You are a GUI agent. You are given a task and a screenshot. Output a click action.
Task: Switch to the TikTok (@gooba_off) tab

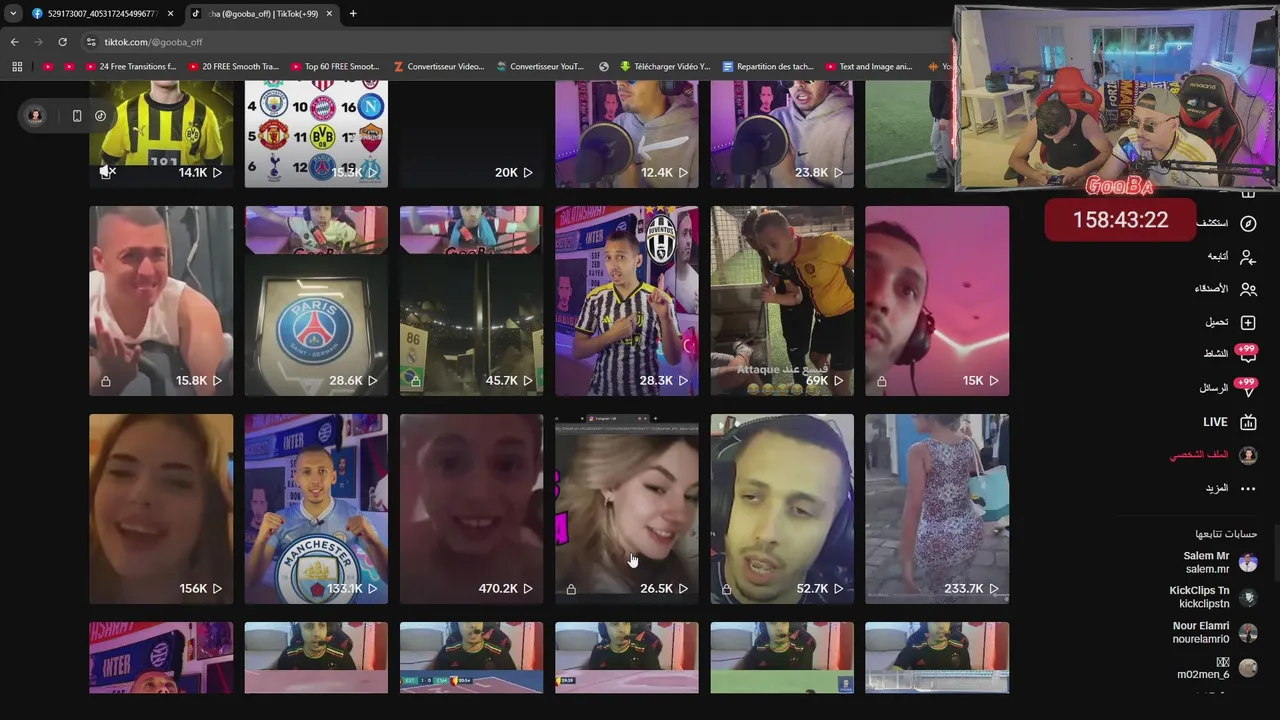click(263, 14)
